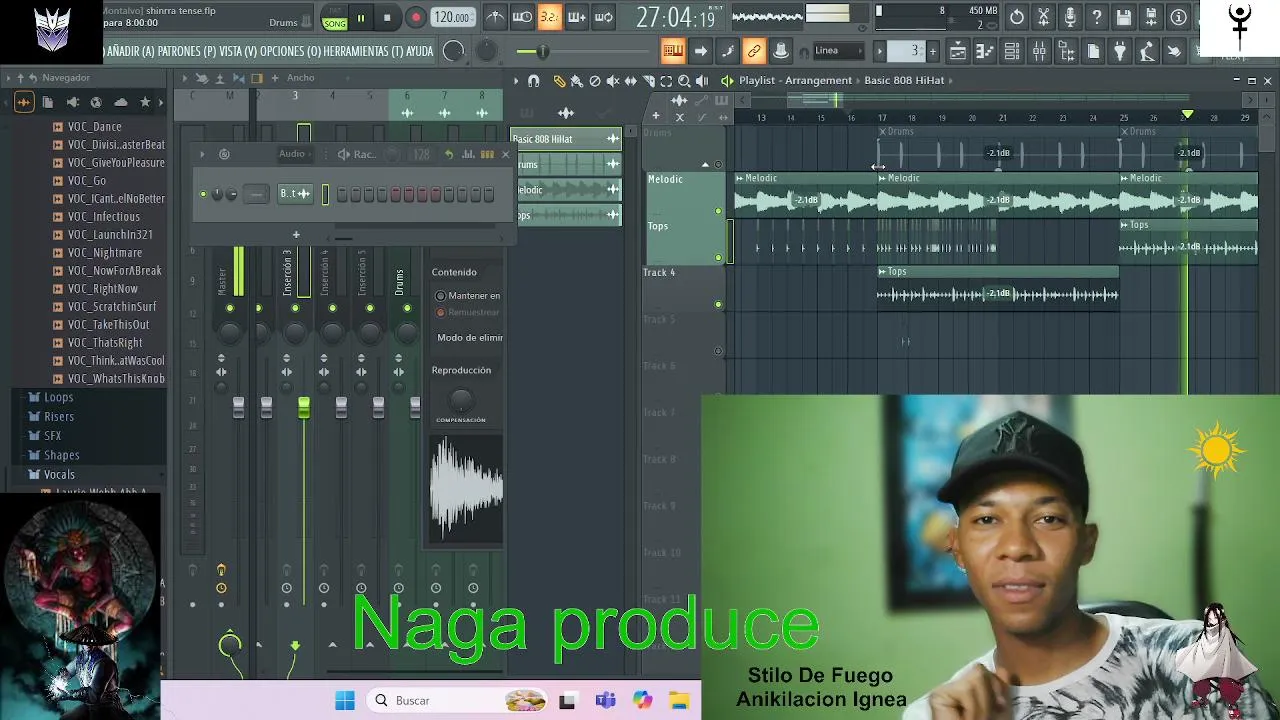Image resolution: width=1280 pixels, height=720 pixels.
Task: Collapse the Vocals folder in the browser
Action: click(59, 474)
